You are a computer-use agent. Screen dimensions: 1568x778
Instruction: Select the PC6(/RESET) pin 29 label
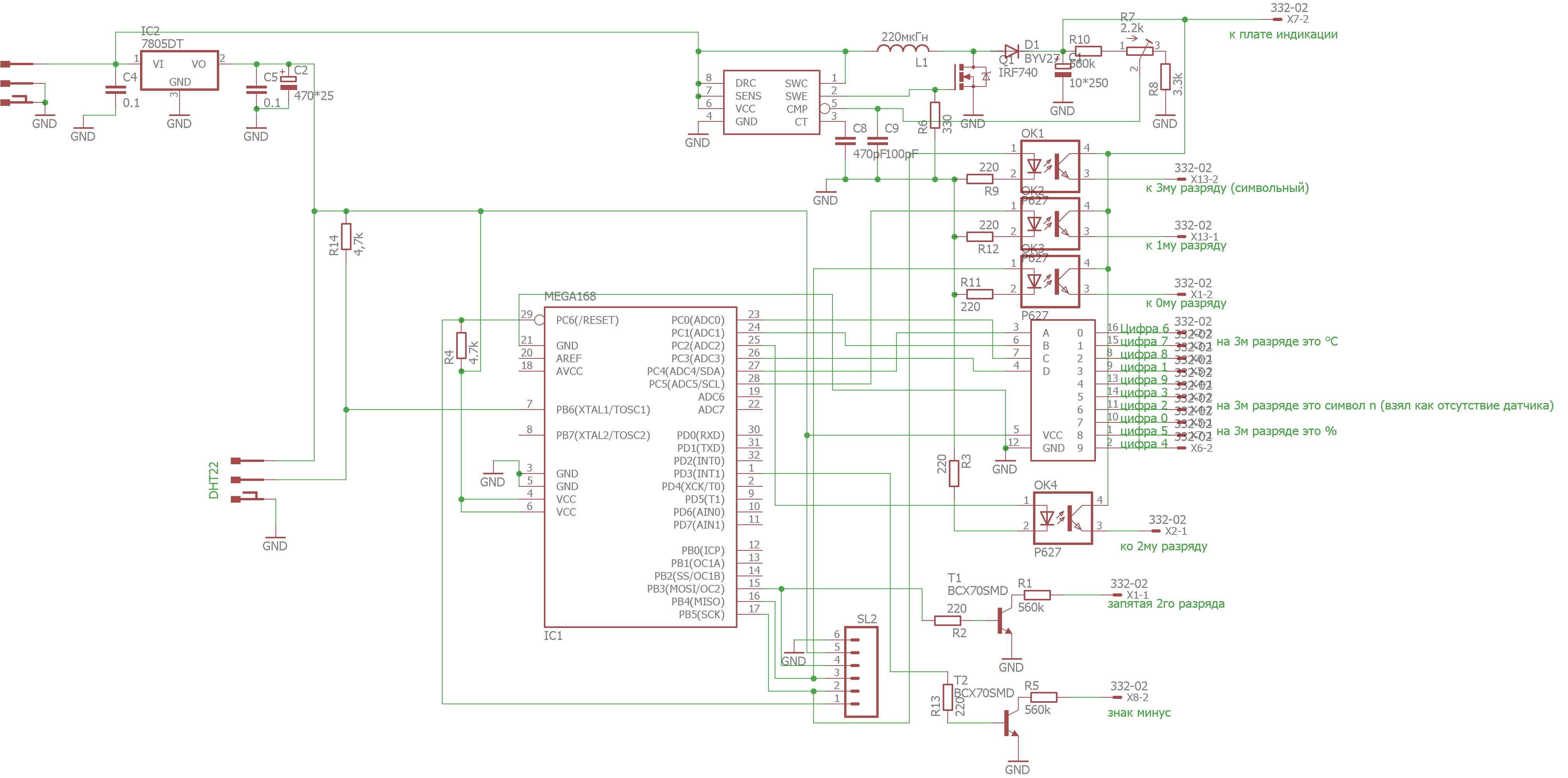[x=587, y=320]
